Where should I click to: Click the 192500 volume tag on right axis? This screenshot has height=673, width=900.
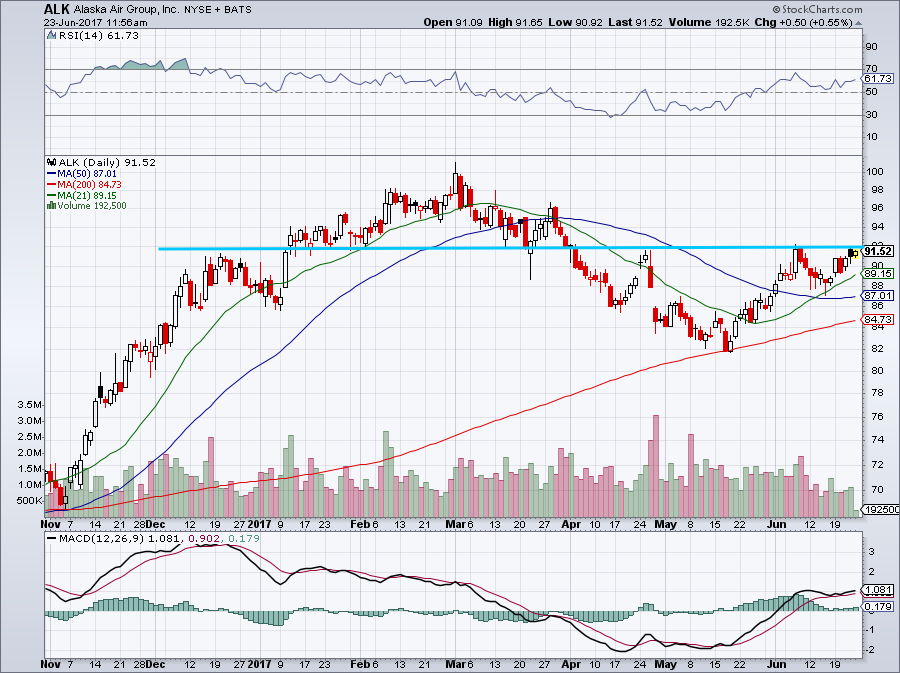pyautogui.click(x=880, y=509)
